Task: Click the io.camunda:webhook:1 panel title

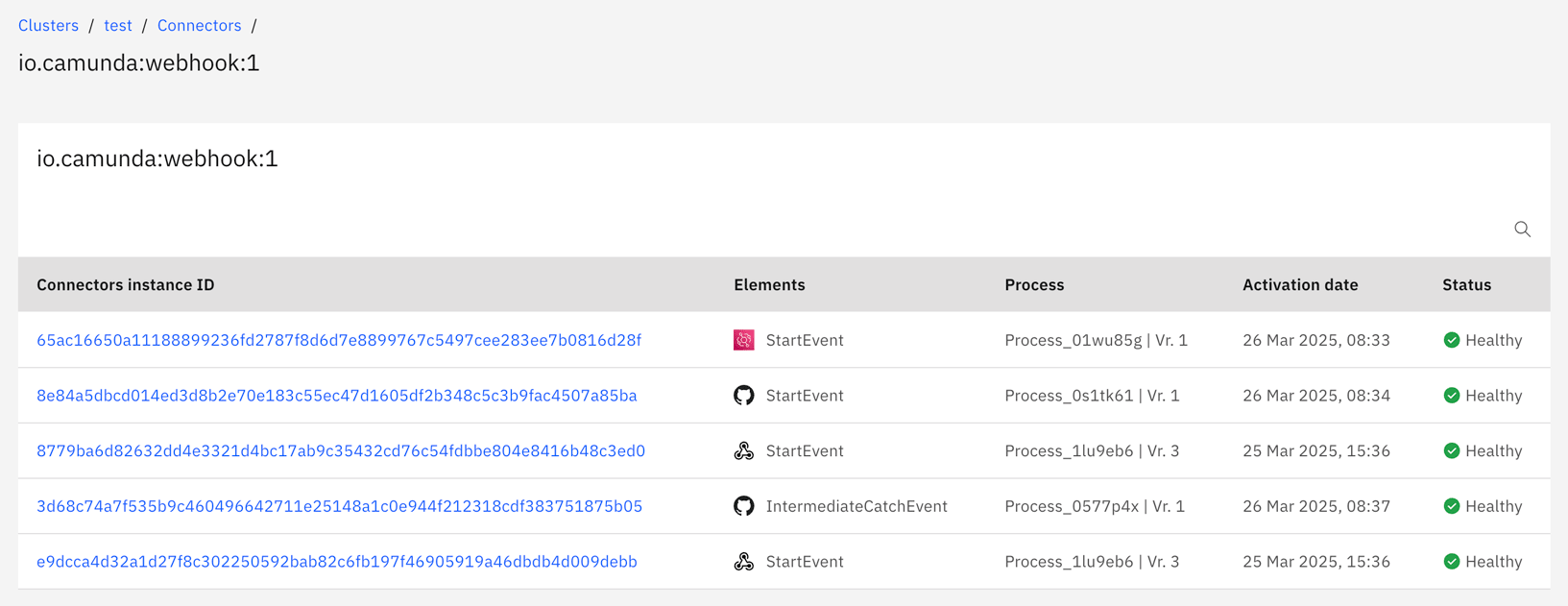Action: 157,158
